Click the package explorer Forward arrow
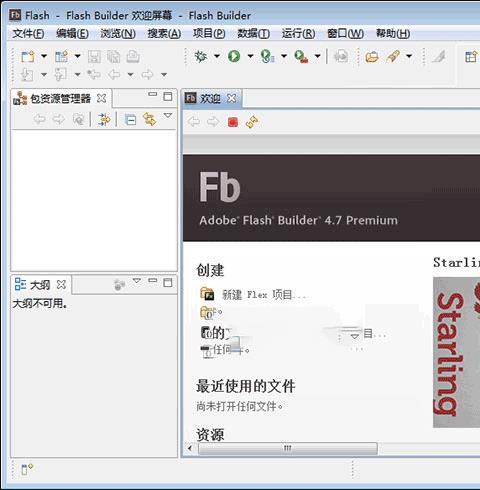The image size is (480, 490). [59, 119]
